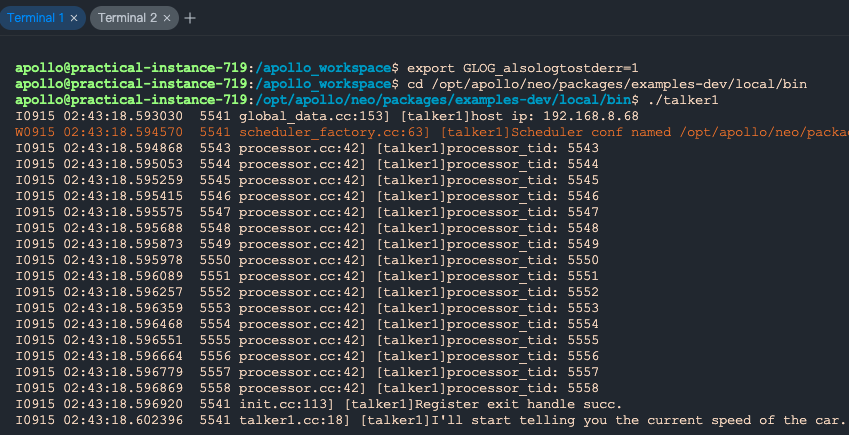
Task: Click the export GLOG_alsologtostderr=1 command
Action: (522, 67)
